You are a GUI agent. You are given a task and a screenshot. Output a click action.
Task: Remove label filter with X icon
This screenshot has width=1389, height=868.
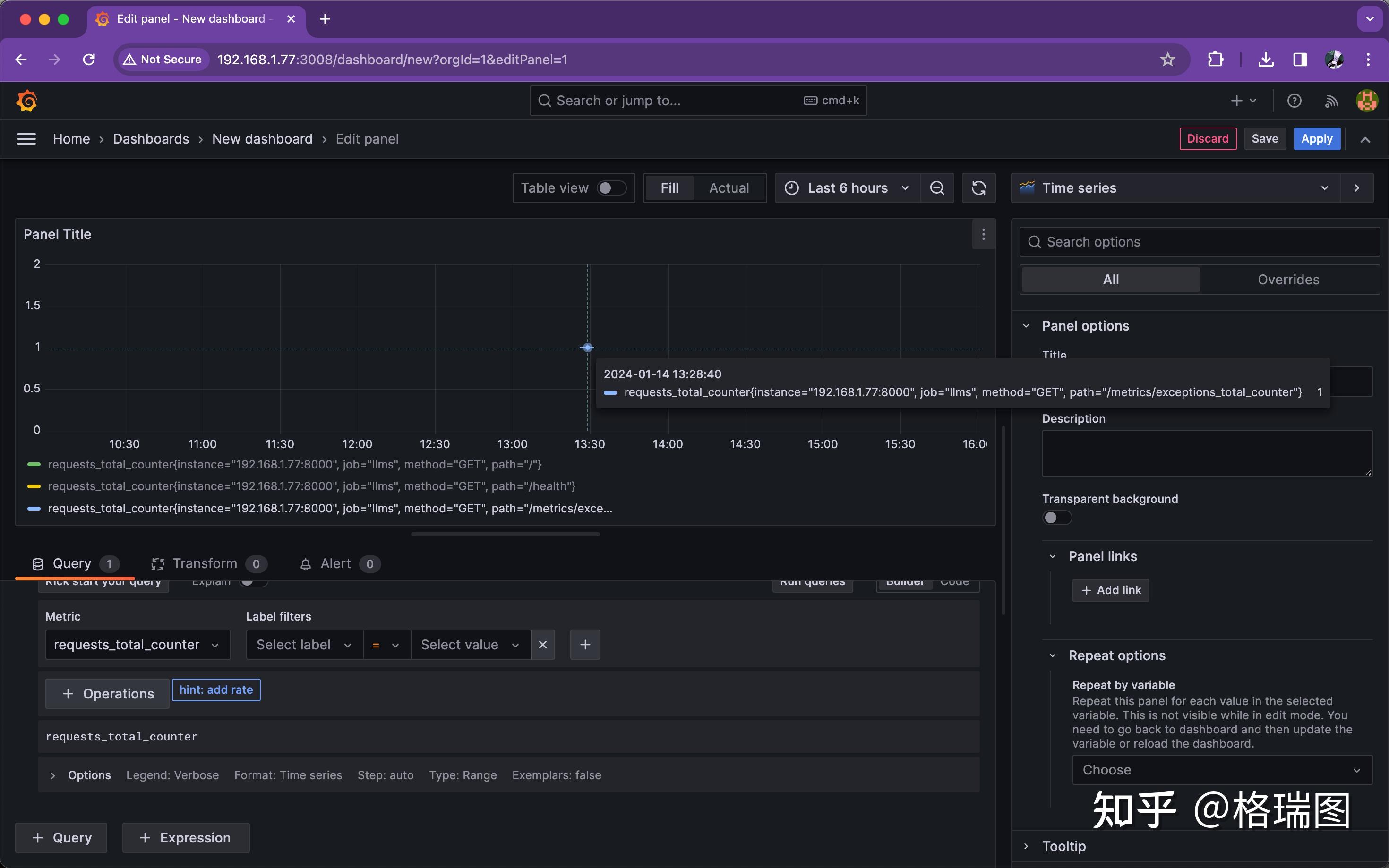coord(543,645)
